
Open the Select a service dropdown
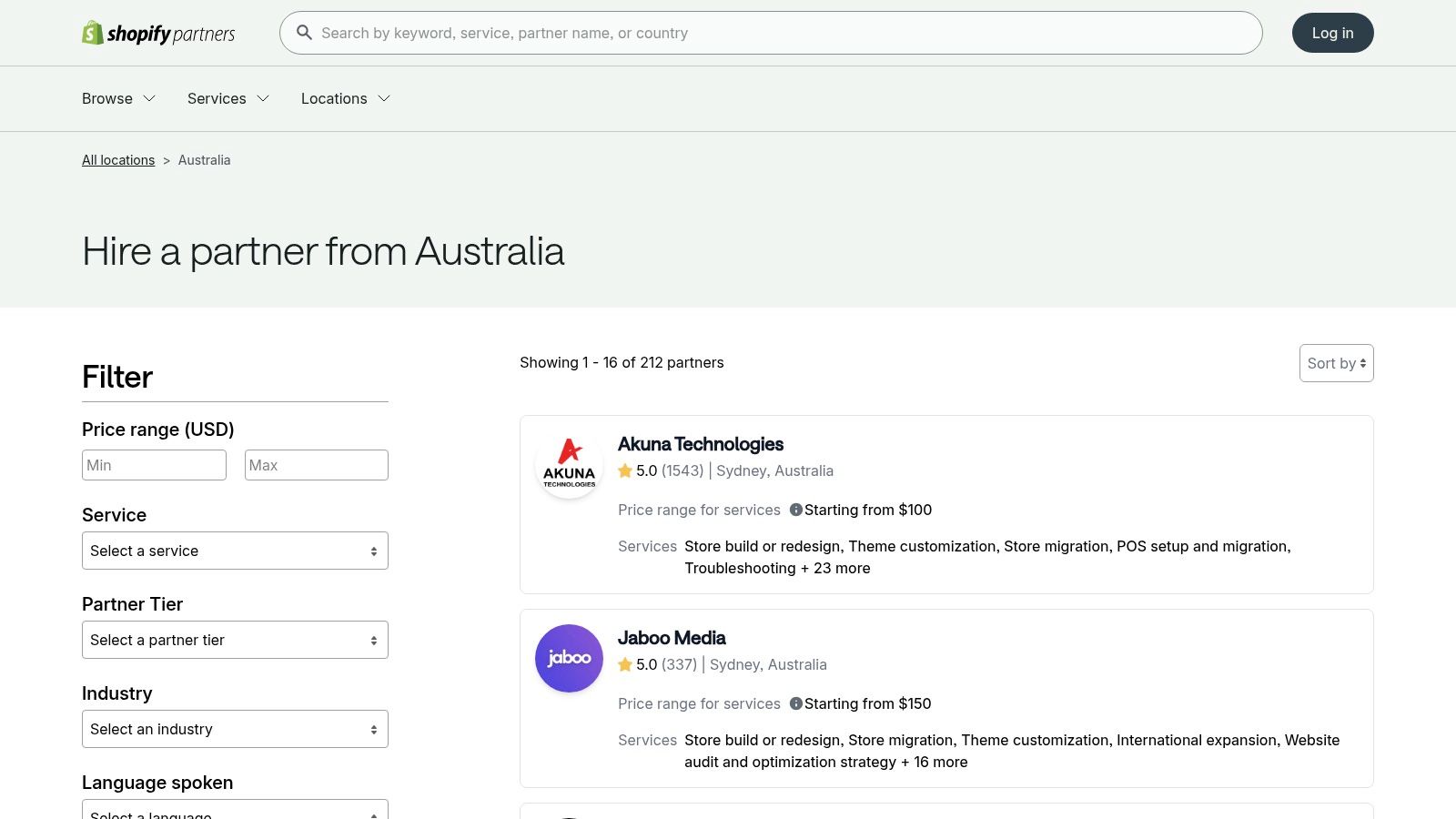235,551
